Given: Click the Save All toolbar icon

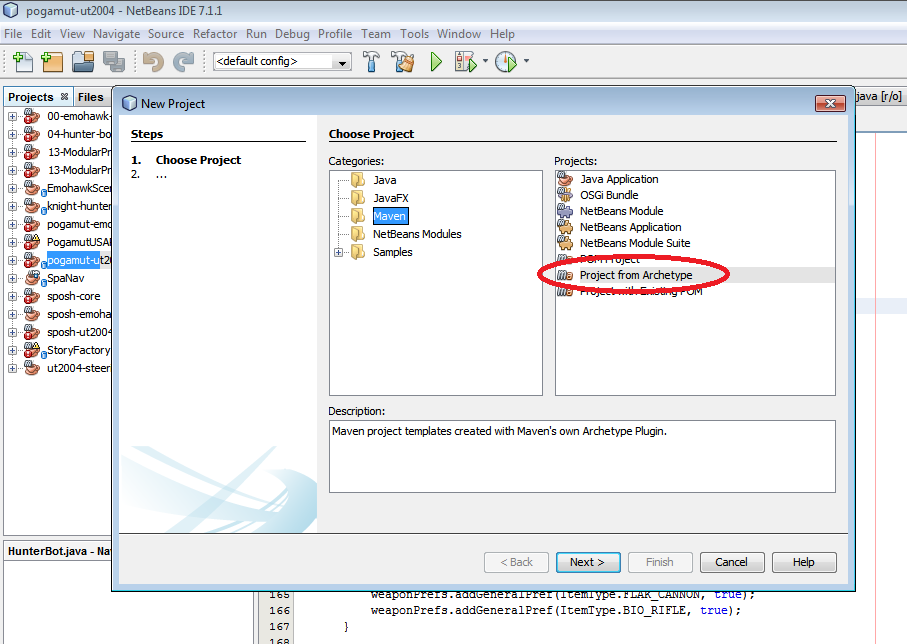Looking at the screenshot, I should [114, 61].
